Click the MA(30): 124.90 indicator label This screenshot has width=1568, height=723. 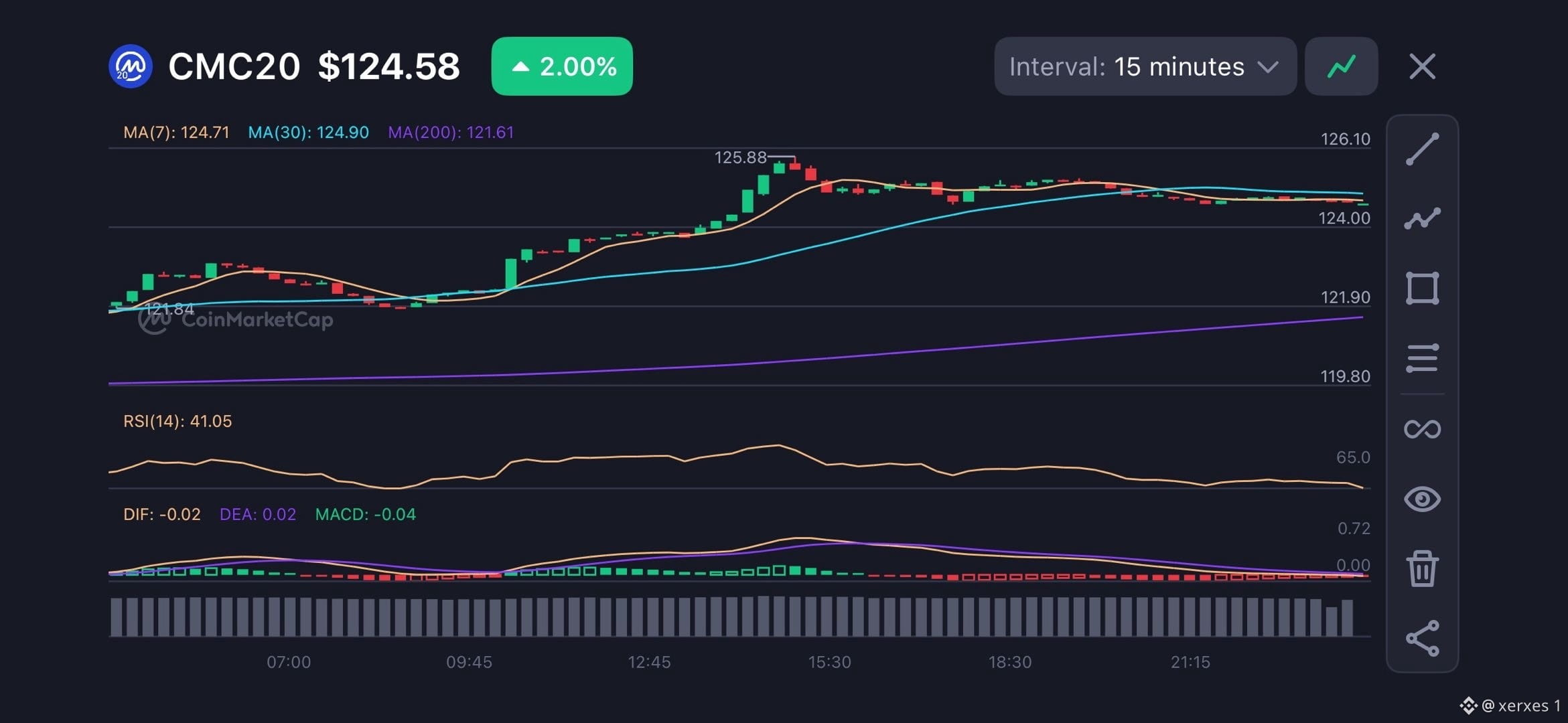pyautogui.click(x=308, y=133)
